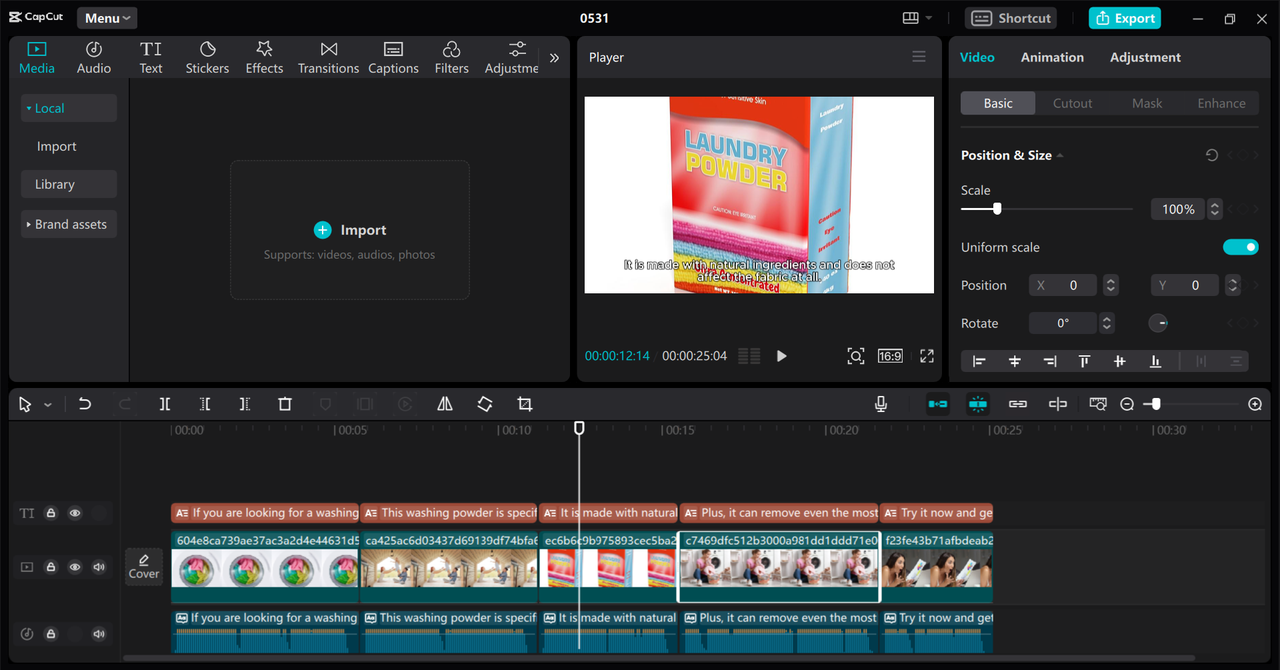
Task: Lock the audio track
Action: (51, 633)
